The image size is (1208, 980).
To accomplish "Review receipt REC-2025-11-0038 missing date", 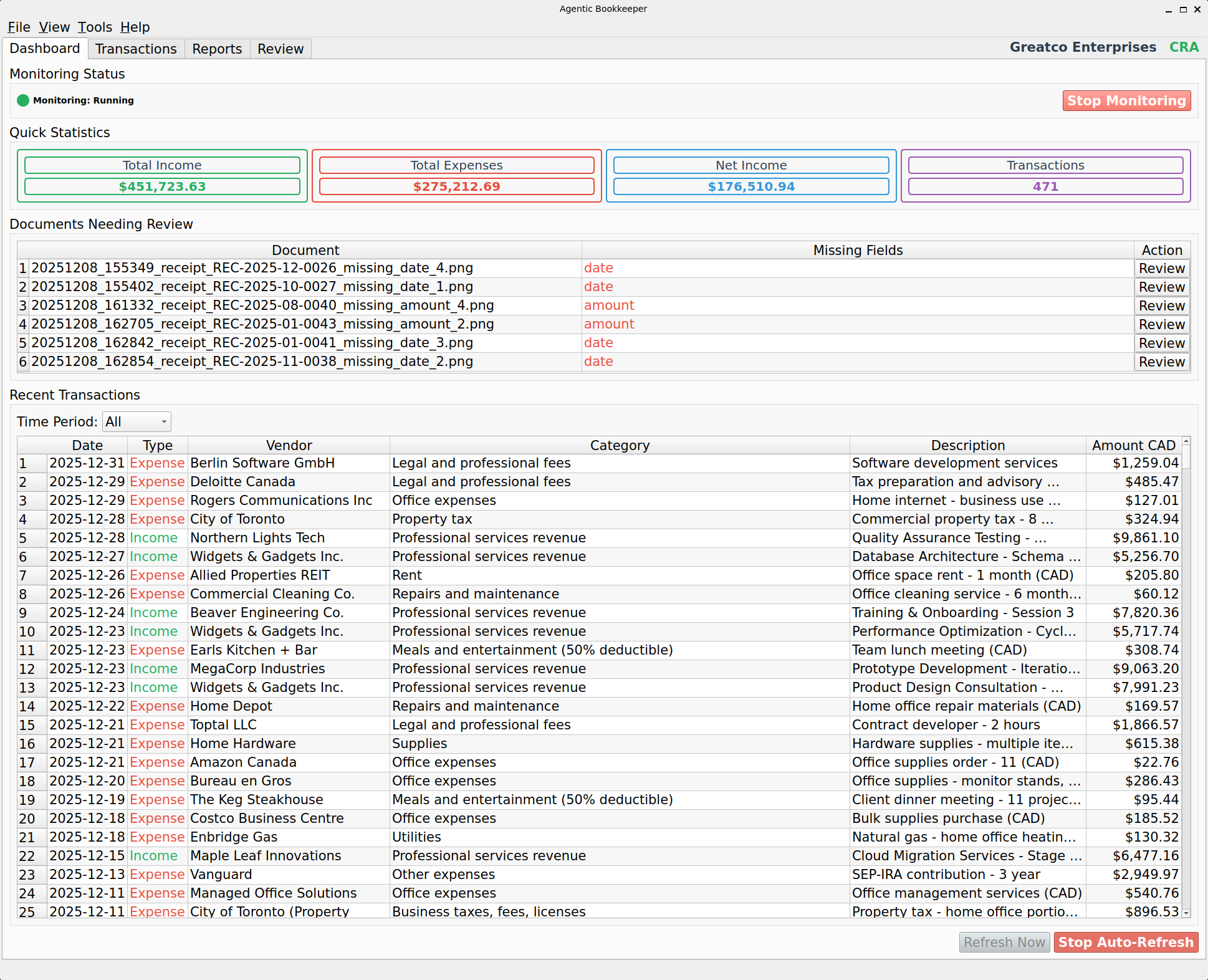I will click(x=1161, y=362).
